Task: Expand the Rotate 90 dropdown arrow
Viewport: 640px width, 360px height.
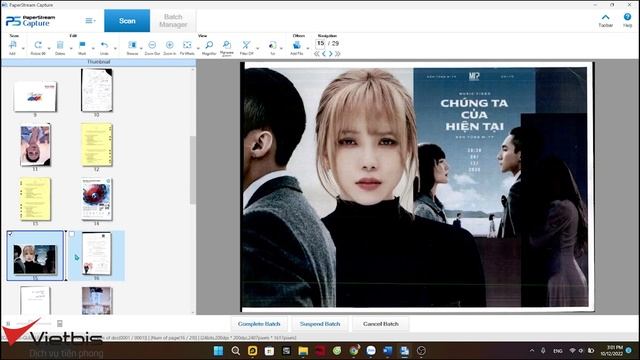Action: [49, 49]
